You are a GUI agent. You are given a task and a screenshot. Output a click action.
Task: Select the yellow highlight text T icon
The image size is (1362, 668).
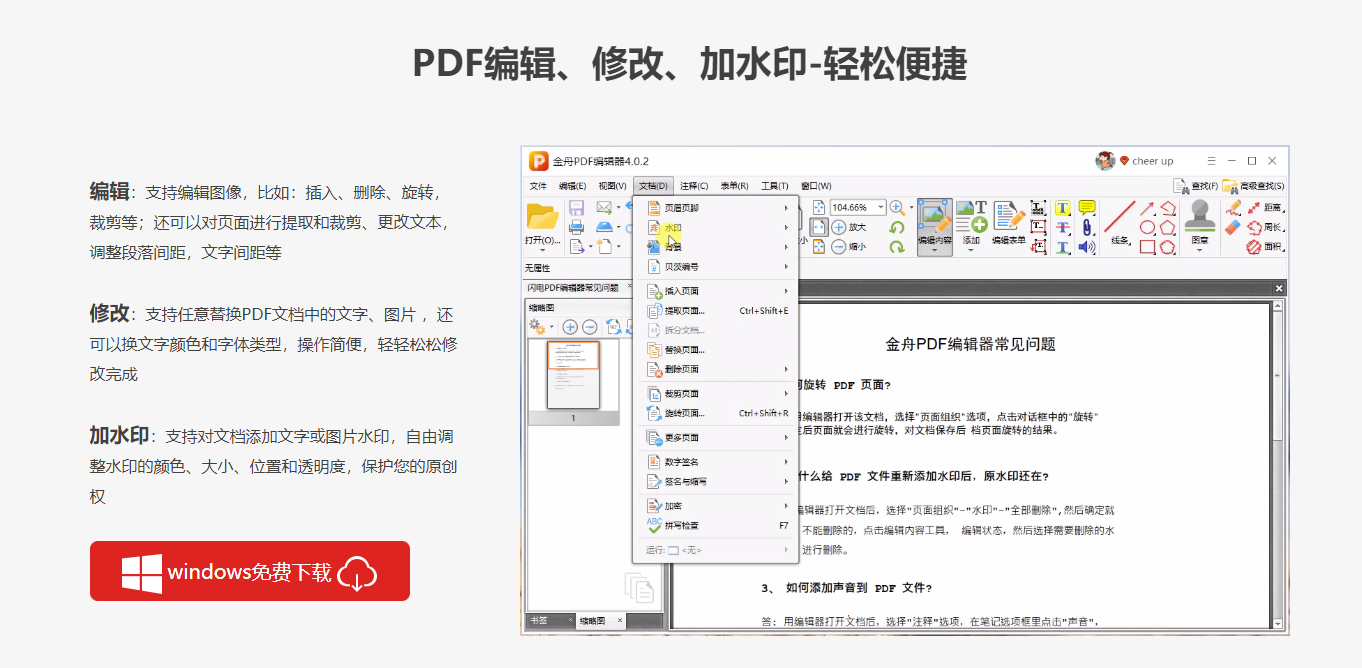1062,208
